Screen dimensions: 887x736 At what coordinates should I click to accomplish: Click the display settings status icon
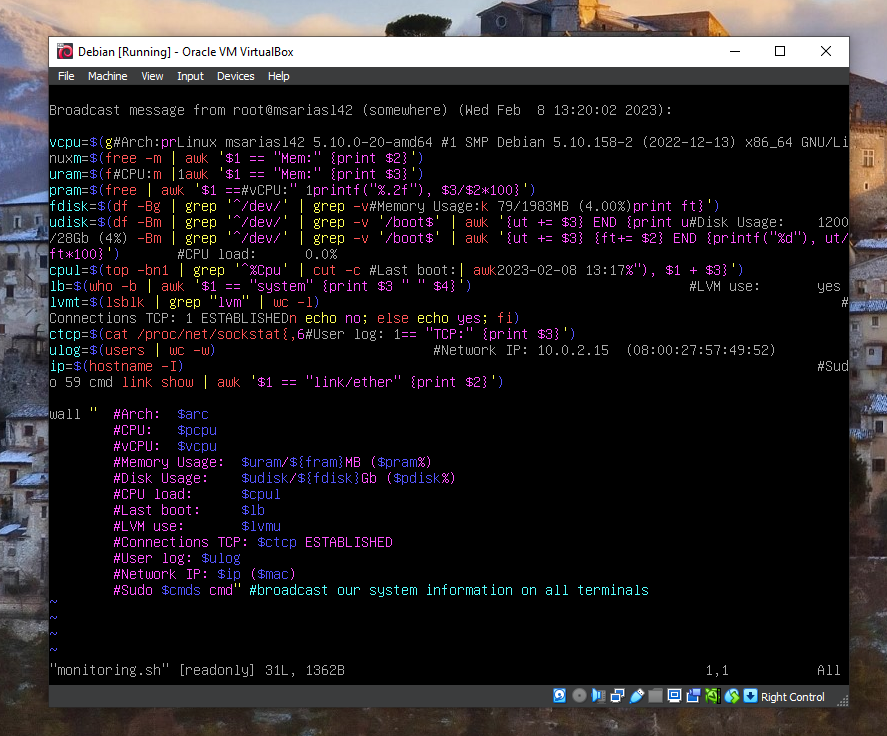(674, 696)
